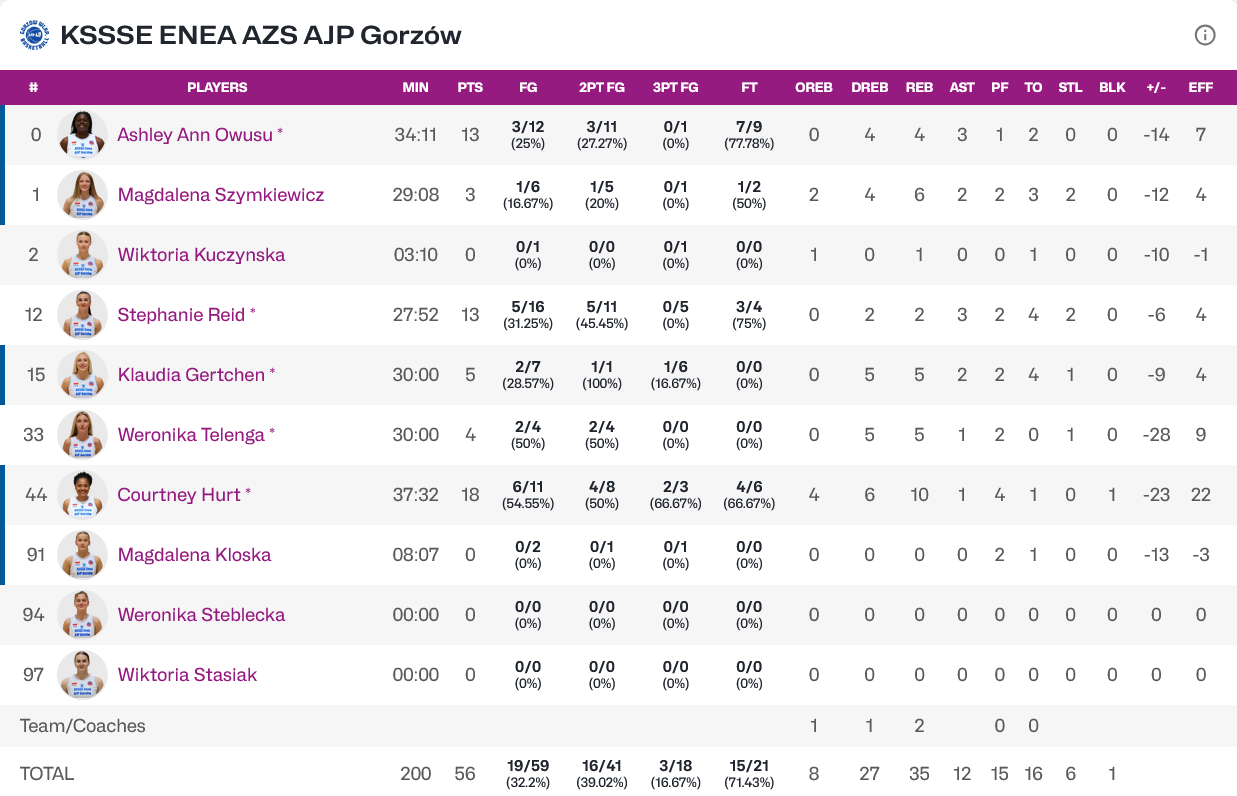Sort table by the PTS column header
Viewport: 1237px width, 796px height.
pyautogui.click(x=470, y=87)
